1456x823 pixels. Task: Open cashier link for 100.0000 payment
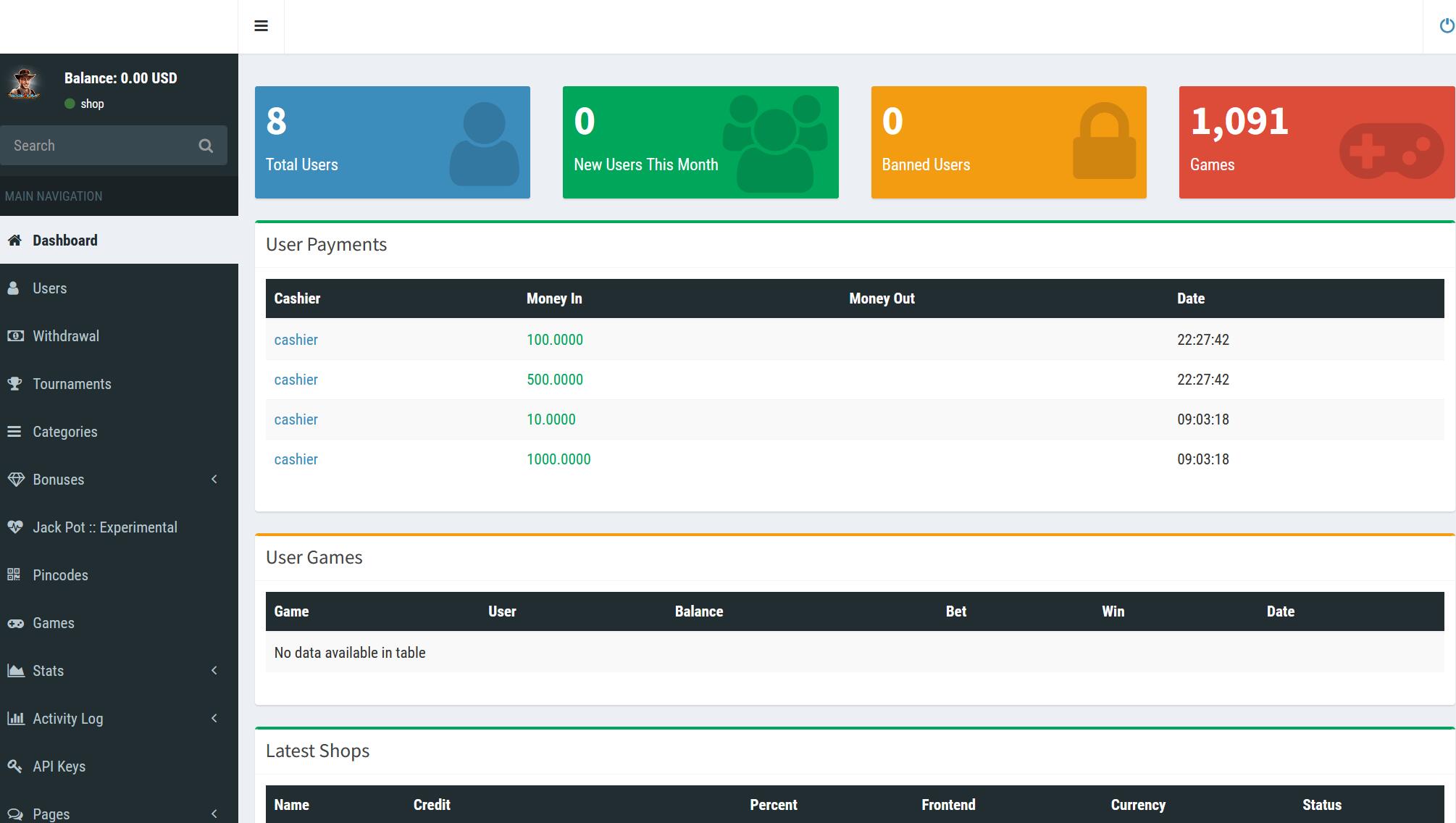[296, 340]
